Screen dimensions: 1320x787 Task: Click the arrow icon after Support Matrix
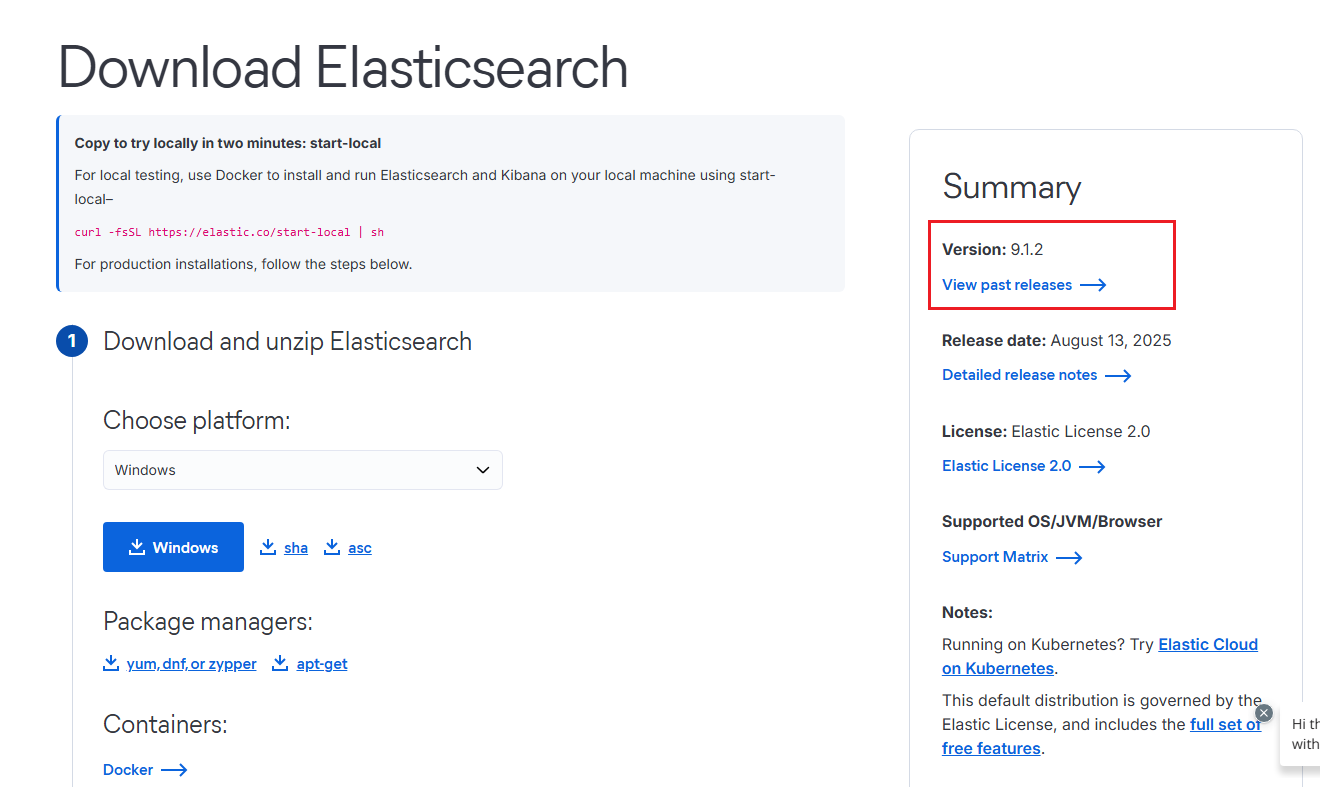click(x=1069, y=558)
